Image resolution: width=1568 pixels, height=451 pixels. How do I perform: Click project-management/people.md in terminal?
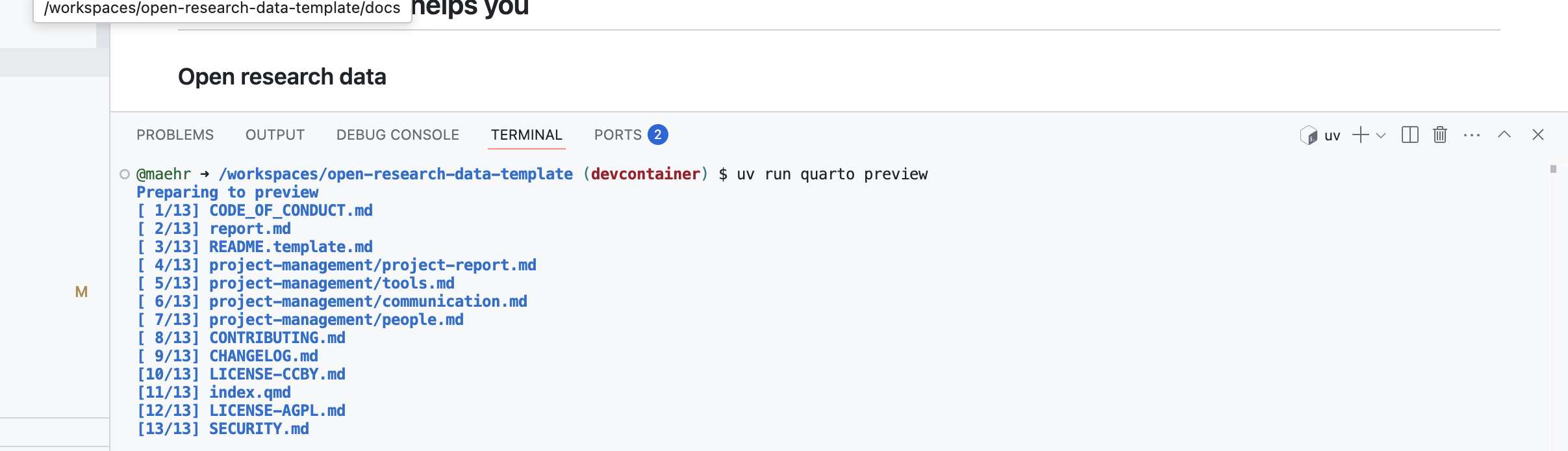click(336, 320)
